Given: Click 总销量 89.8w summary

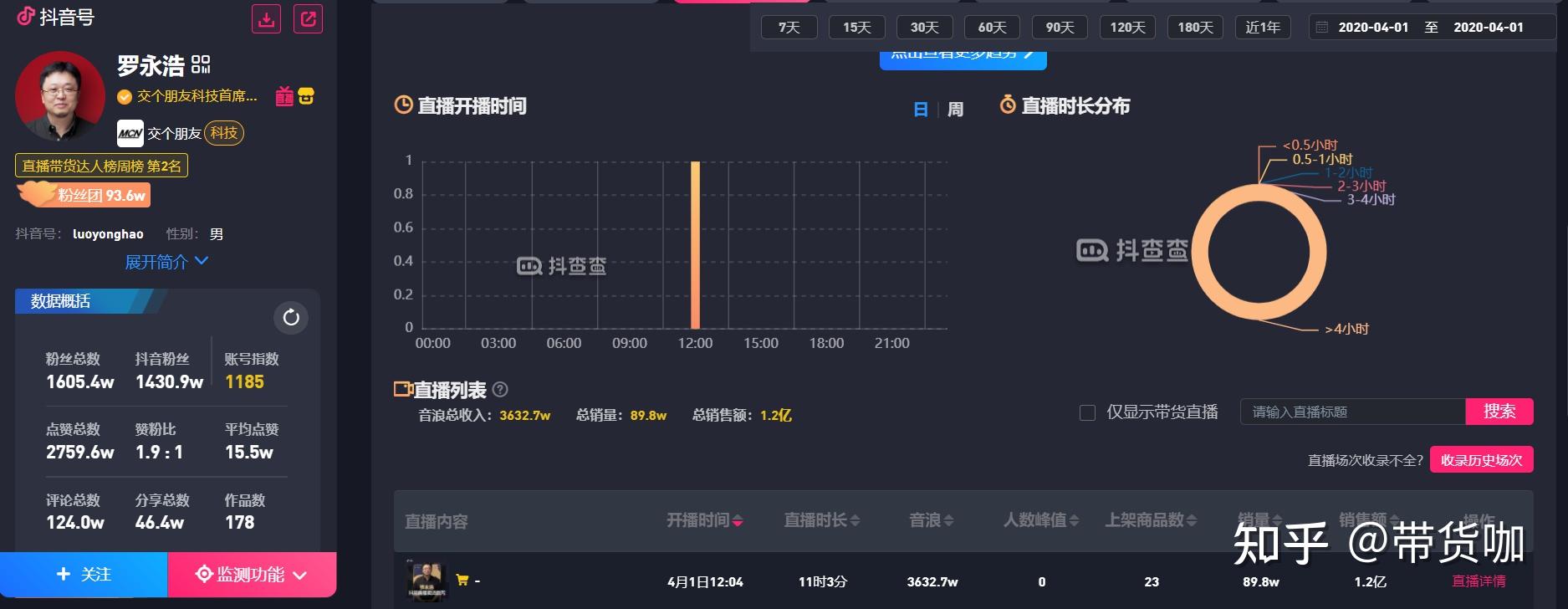Looking at the screenshot, I should point(621,415).
